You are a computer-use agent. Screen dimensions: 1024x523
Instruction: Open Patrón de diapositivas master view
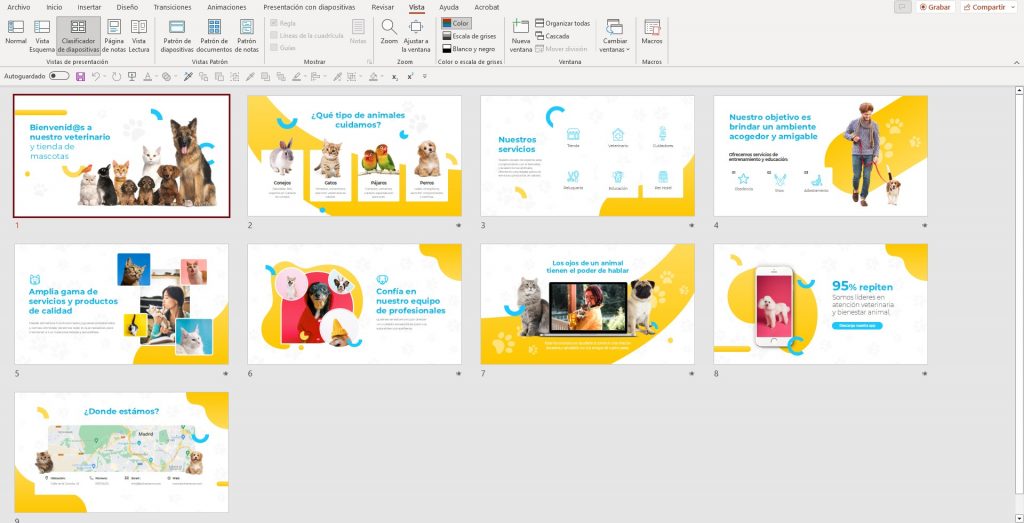click(x=177, y=33)
